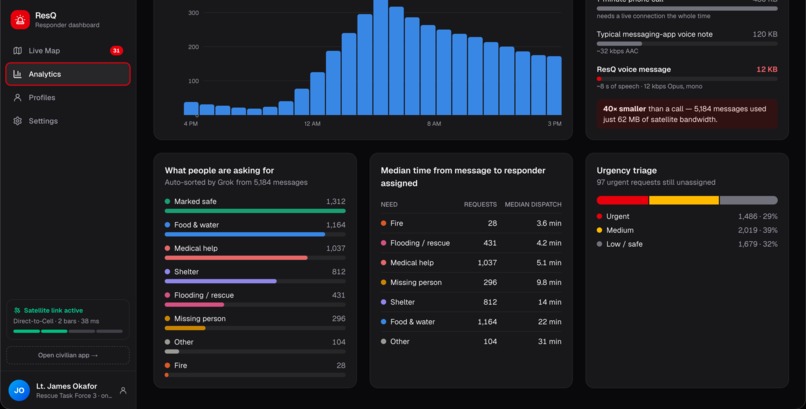Click the red Urgent segment of triage bar
The image size is (806, 409).
(x=622, y=200)
